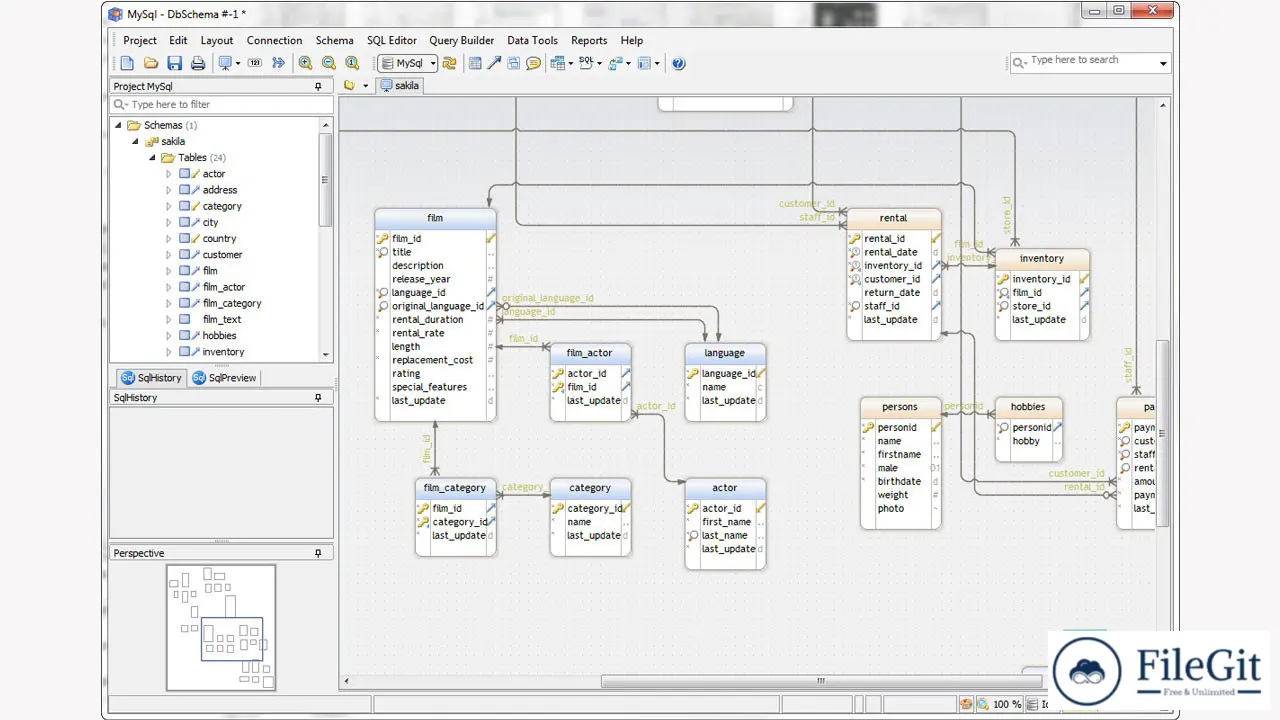Open the SQL editor icon
This screenshot has width=1280, height=720.
(x=586, y=63)
